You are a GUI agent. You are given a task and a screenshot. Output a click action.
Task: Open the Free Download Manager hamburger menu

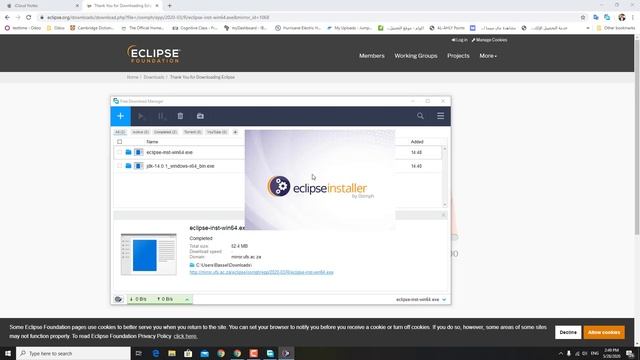pos(440,116)
